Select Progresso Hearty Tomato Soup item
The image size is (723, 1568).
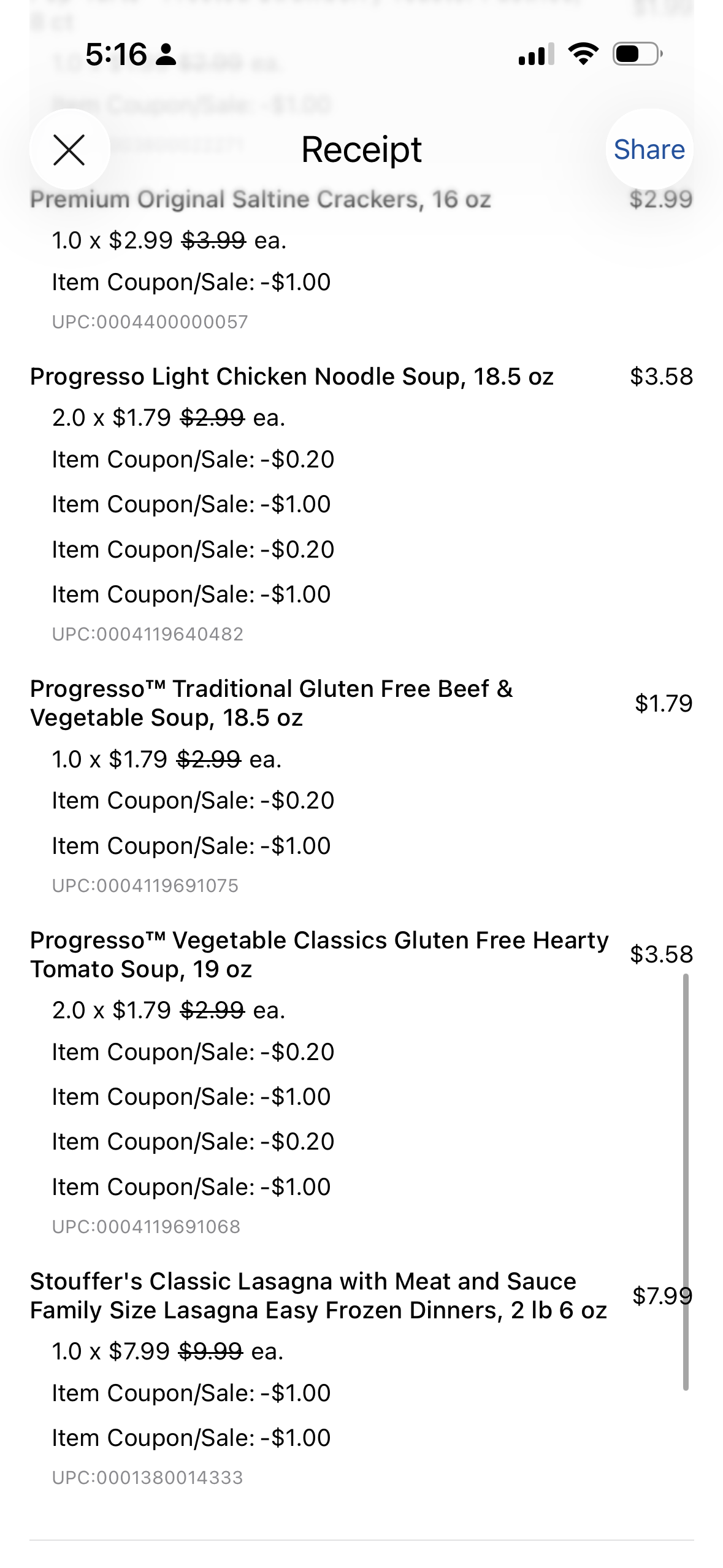pyautogui.click(x=319, y=954)
